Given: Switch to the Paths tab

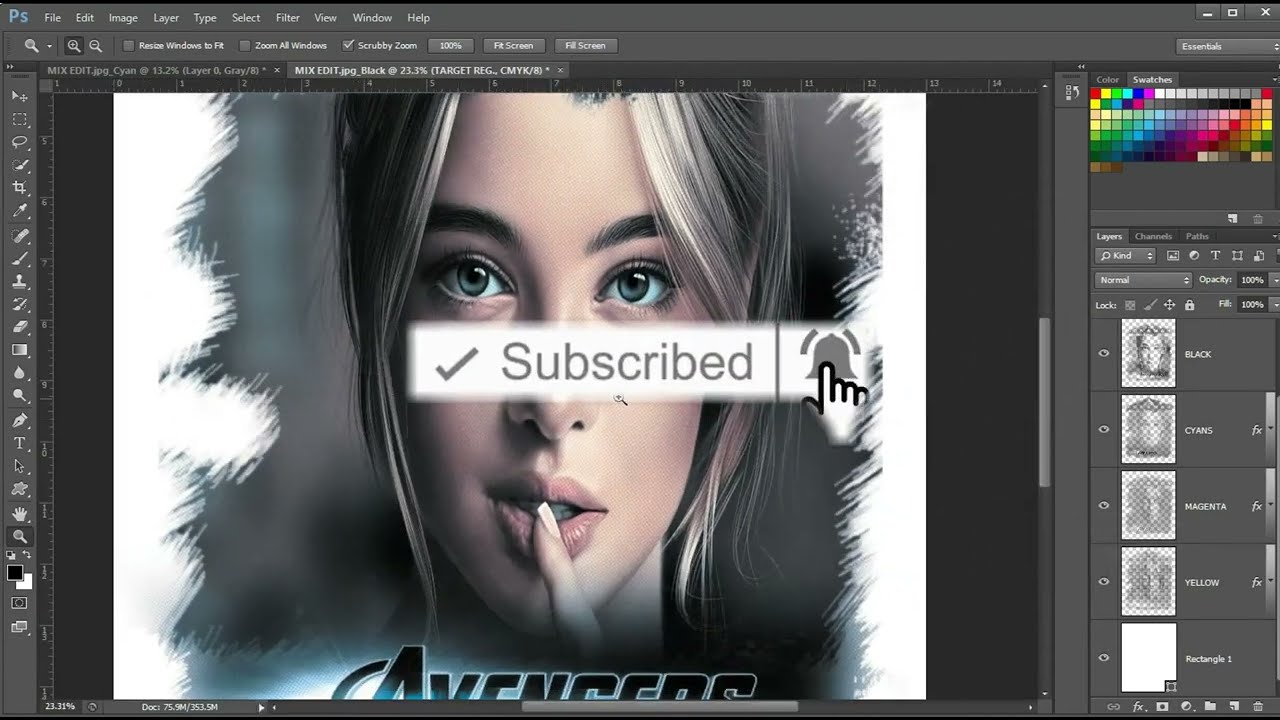Looking at the screenshot, I should [x=1197, y=237].
